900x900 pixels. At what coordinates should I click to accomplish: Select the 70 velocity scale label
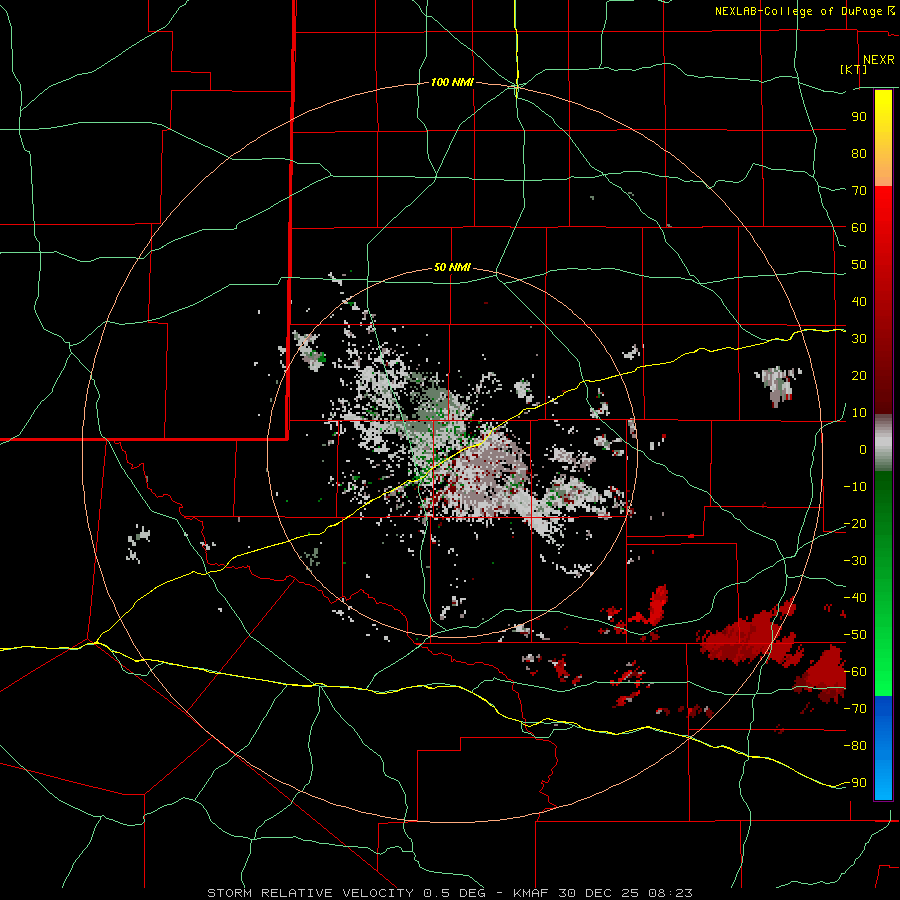click(x=859, y=191)
